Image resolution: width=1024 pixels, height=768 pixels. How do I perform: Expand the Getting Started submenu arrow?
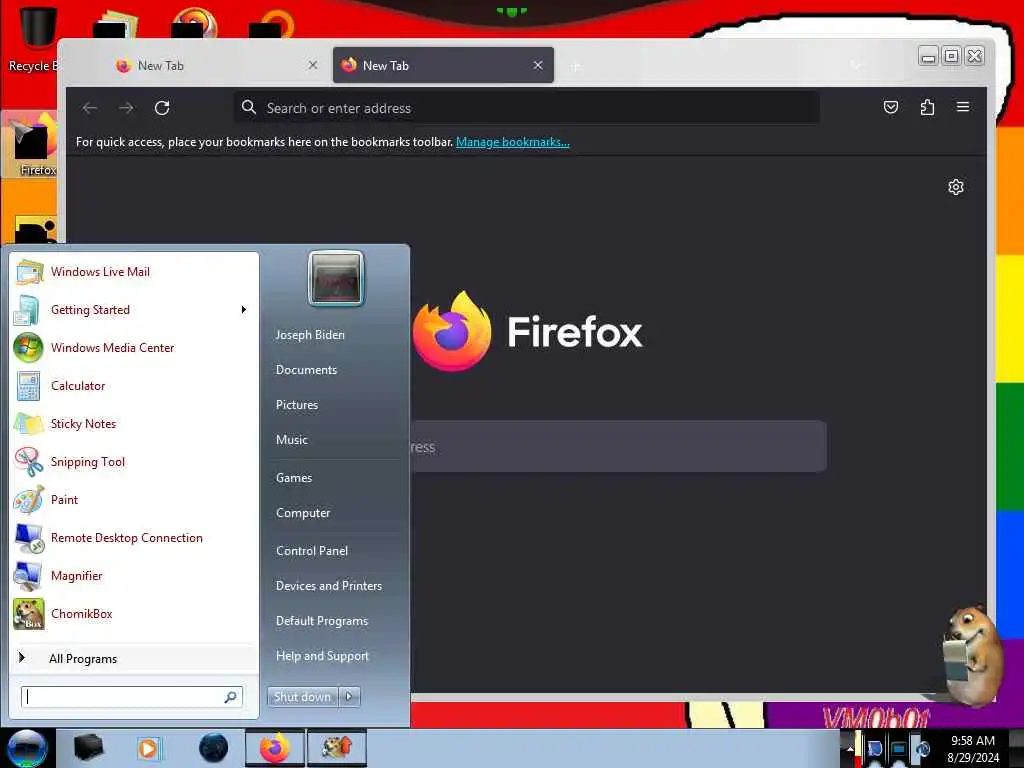(244, 310)
